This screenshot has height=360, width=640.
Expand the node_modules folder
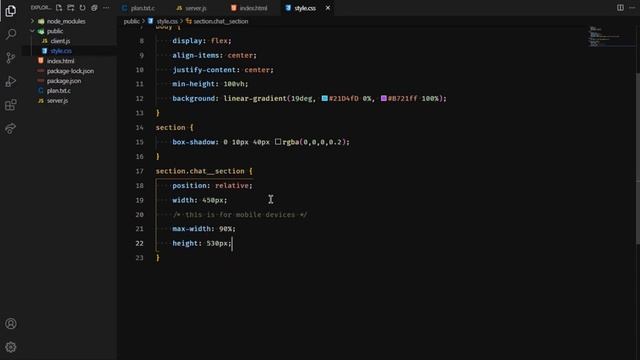[65, 21]
